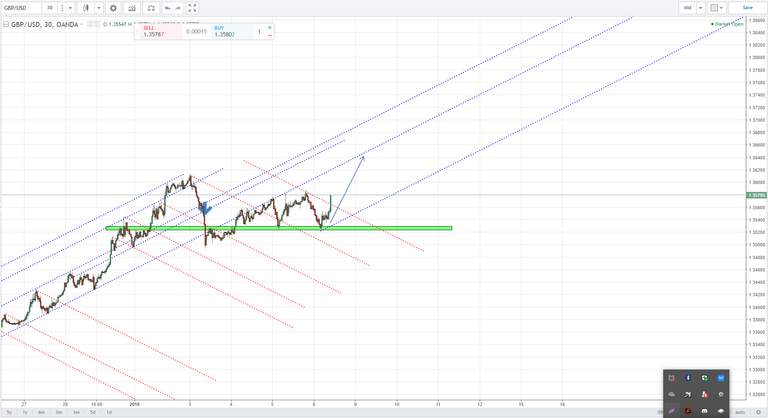
Task: Undo the last chart action
Action: [x=168, y=8]
